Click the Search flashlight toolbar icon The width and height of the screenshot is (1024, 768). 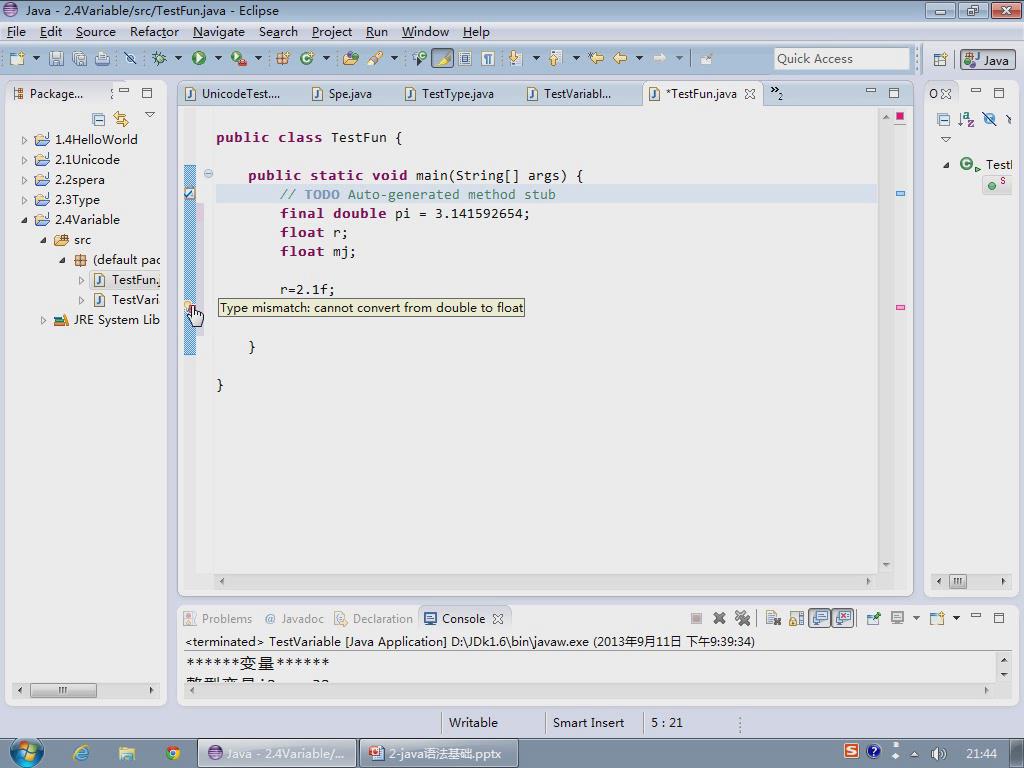click(375, 59)
